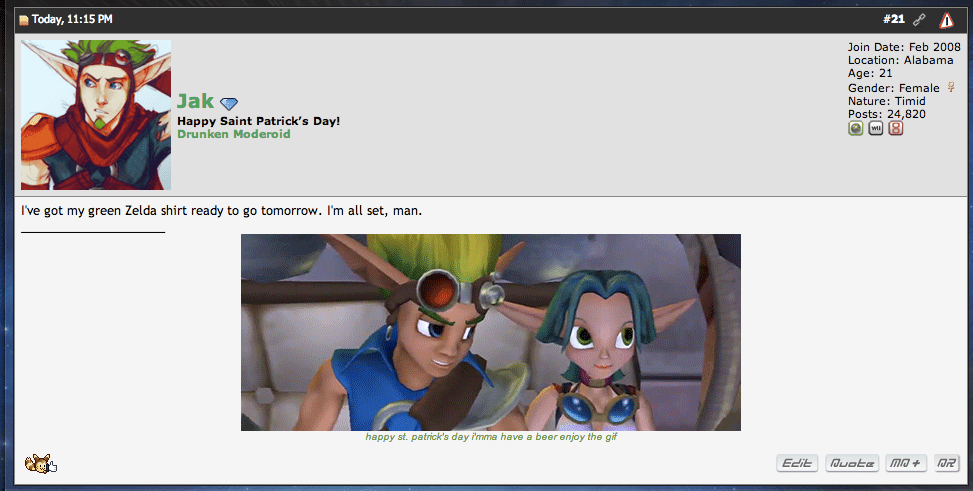Click the "Join Date: Feb 2008" text
Viewport: 973px width, 491px height.
pyautogui.click(x=904, y=47)
